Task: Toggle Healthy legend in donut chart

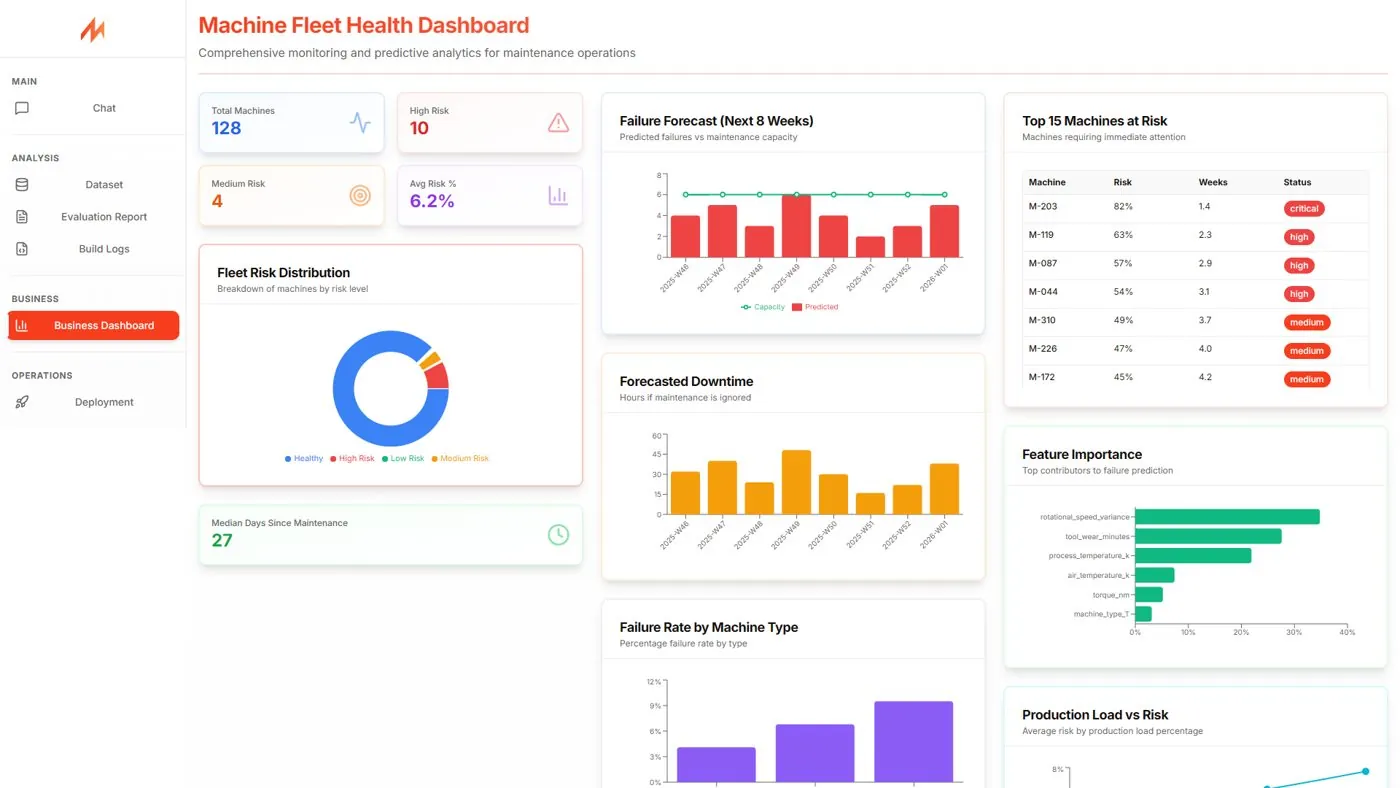Action: 304,459
